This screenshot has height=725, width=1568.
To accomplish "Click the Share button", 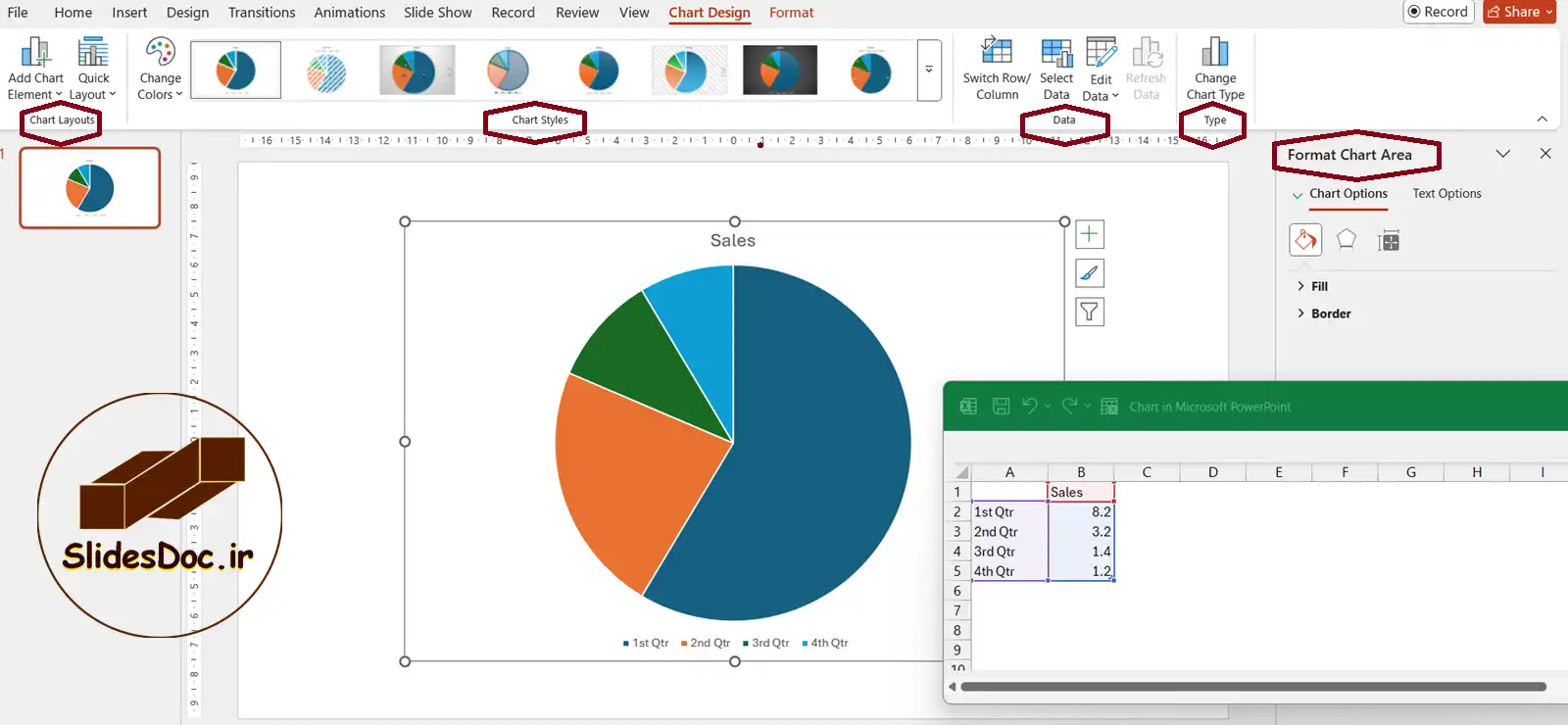I will (x=1520, y=12).
